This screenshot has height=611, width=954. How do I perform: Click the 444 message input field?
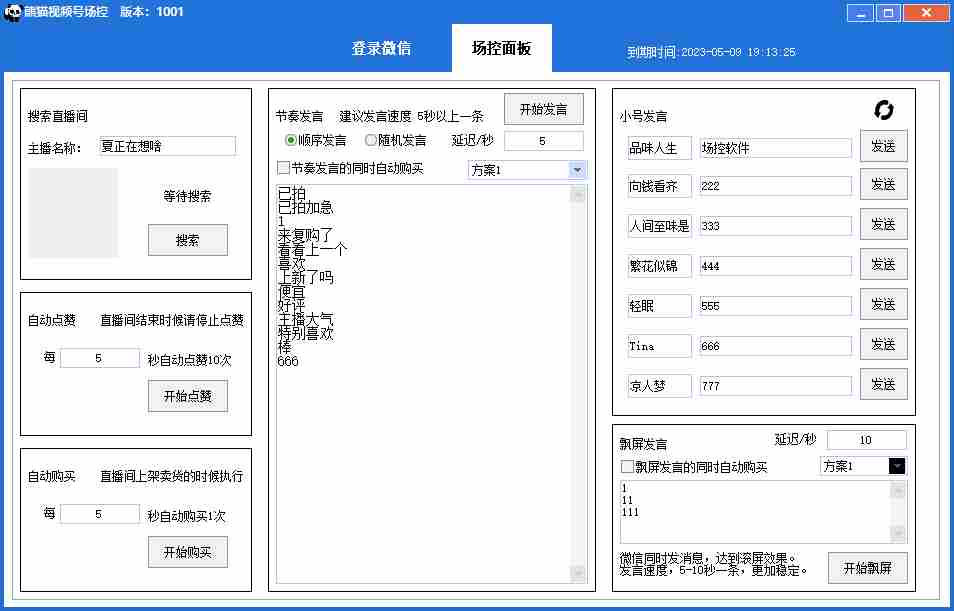776,266
